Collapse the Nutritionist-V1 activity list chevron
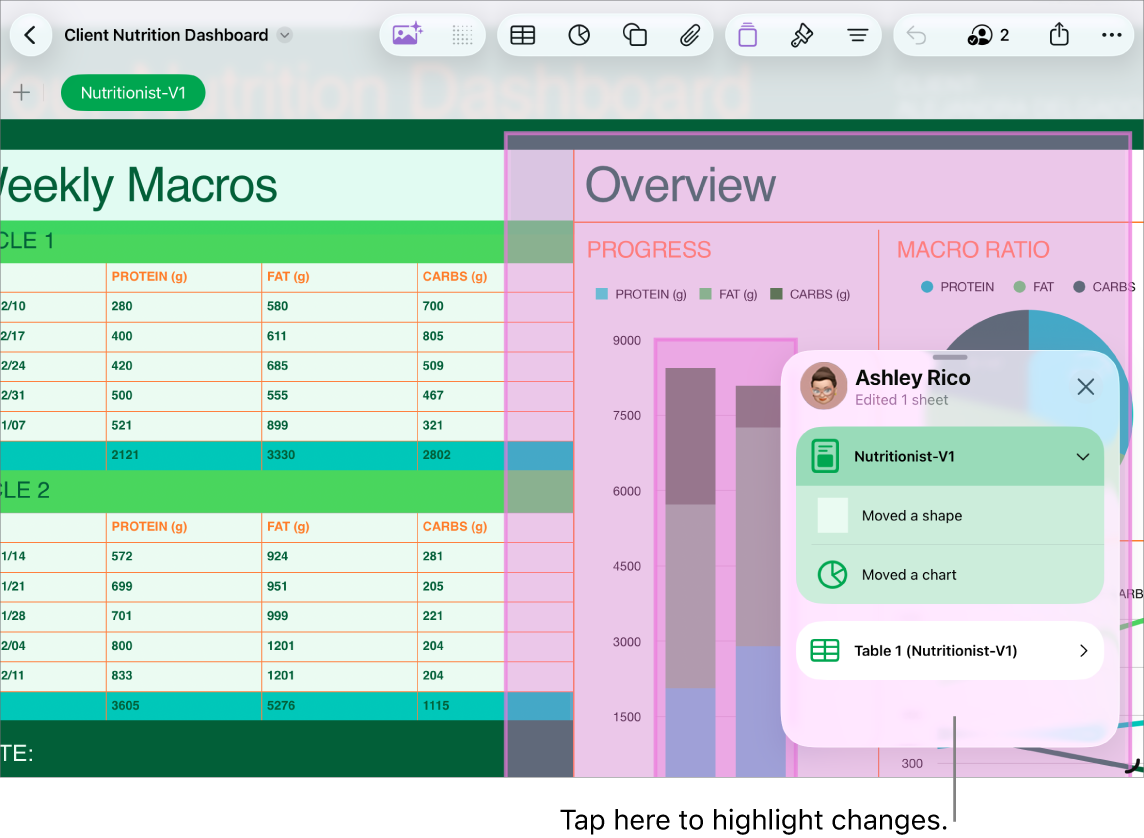This screenshot has height=838, width=1144. pos(1082,457)
